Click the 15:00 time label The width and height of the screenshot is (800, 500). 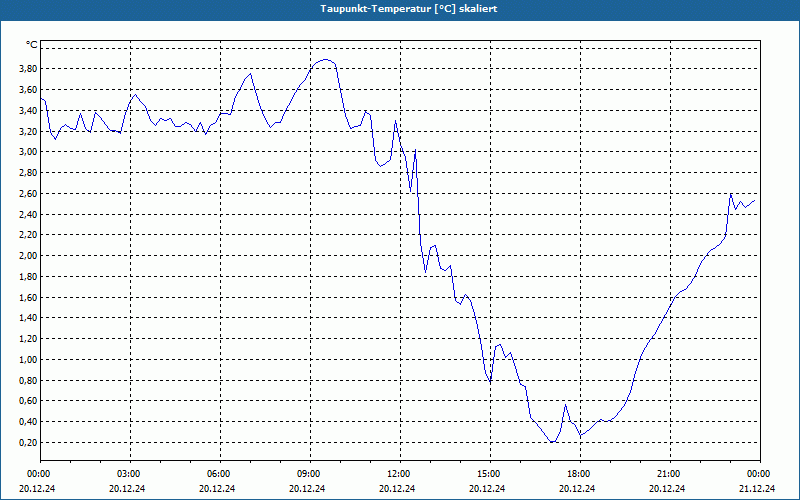[x=490, y=474]
